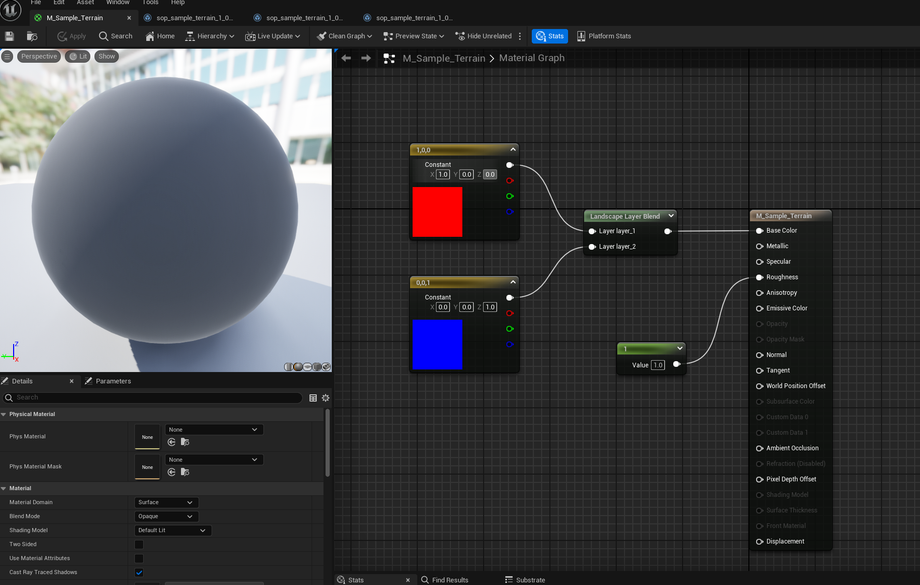Navigate back with graph arrow

(346, 58)
